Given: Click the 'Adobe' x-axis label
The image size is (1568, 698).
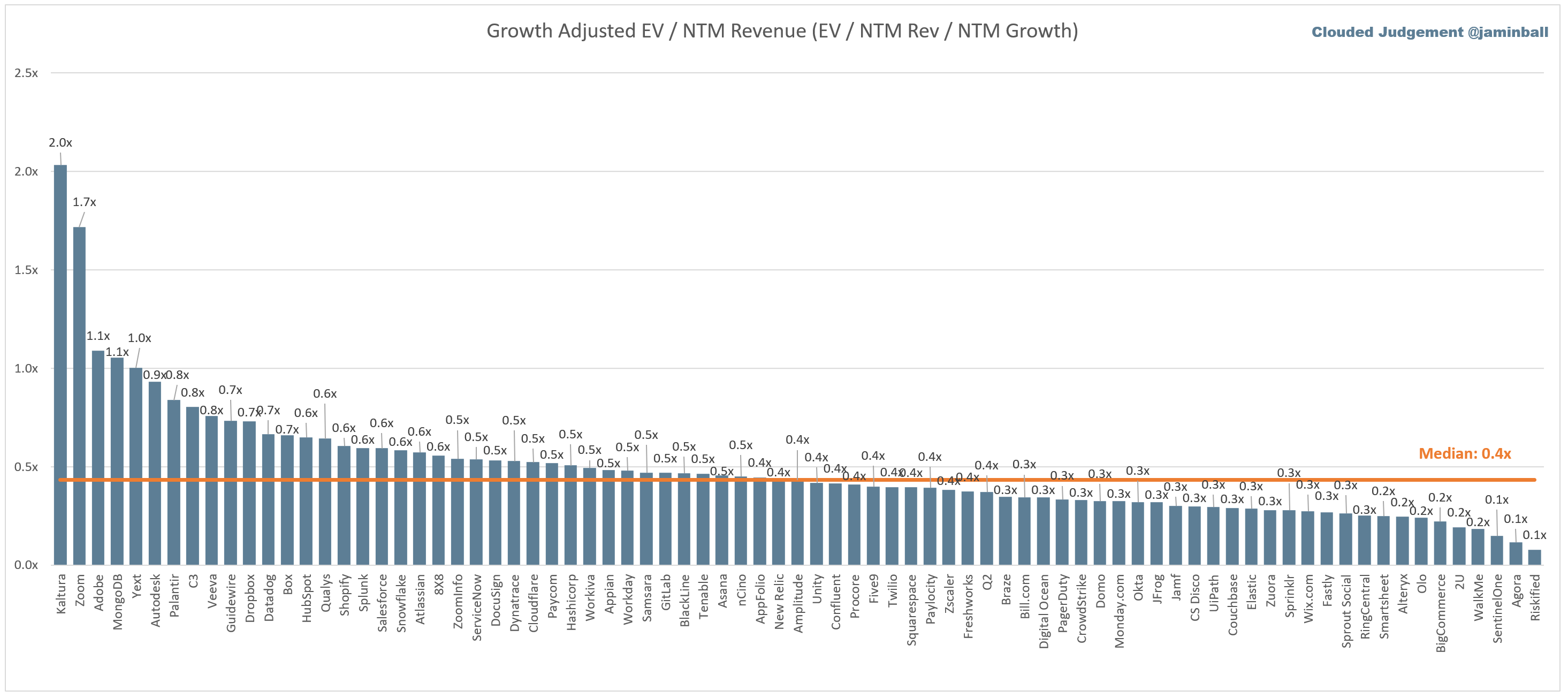Looking at the screenshot, I should 98,593.
